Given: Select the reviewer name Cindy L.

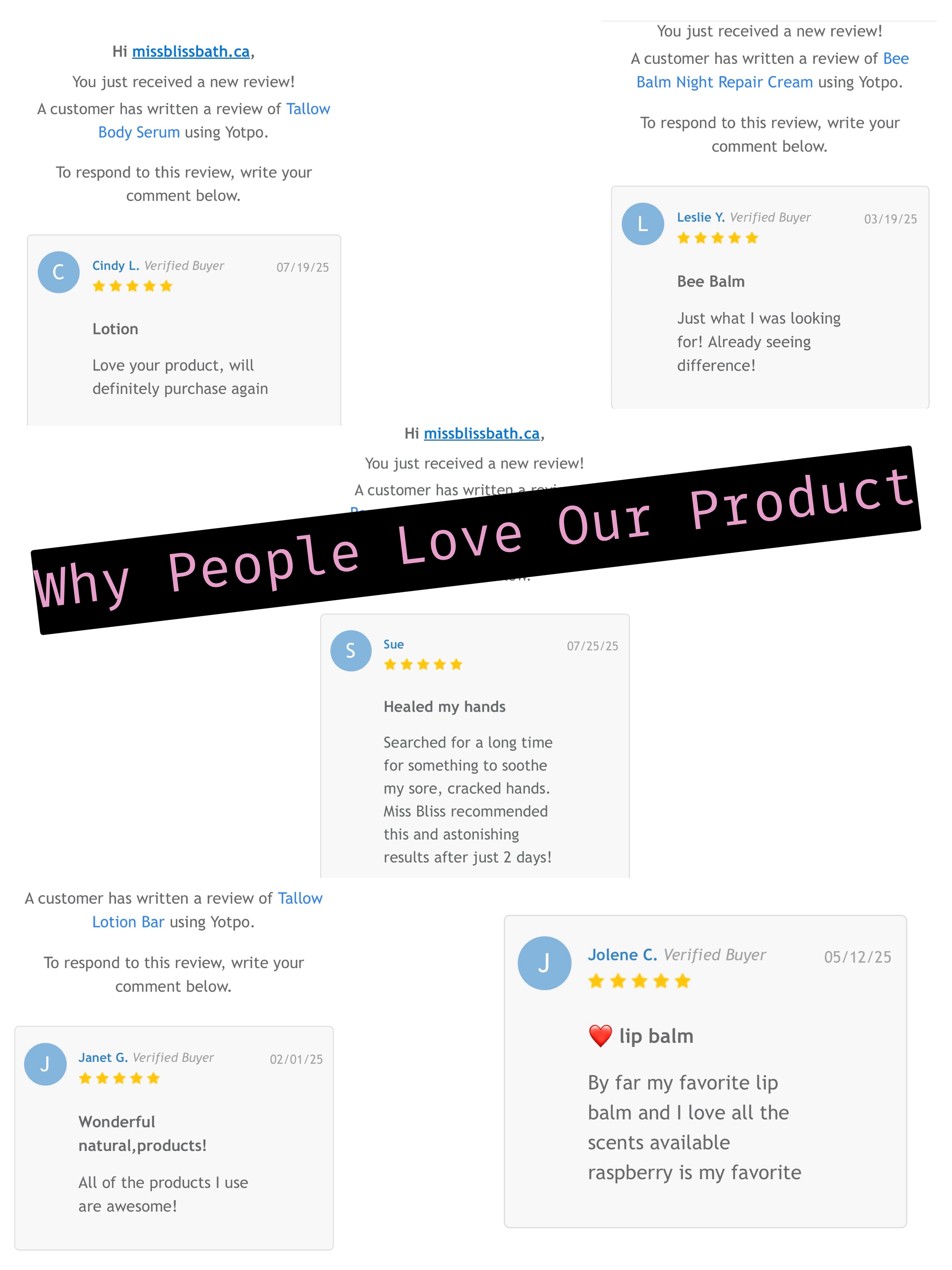Looking at the screenshot, I should pos(116,265).
